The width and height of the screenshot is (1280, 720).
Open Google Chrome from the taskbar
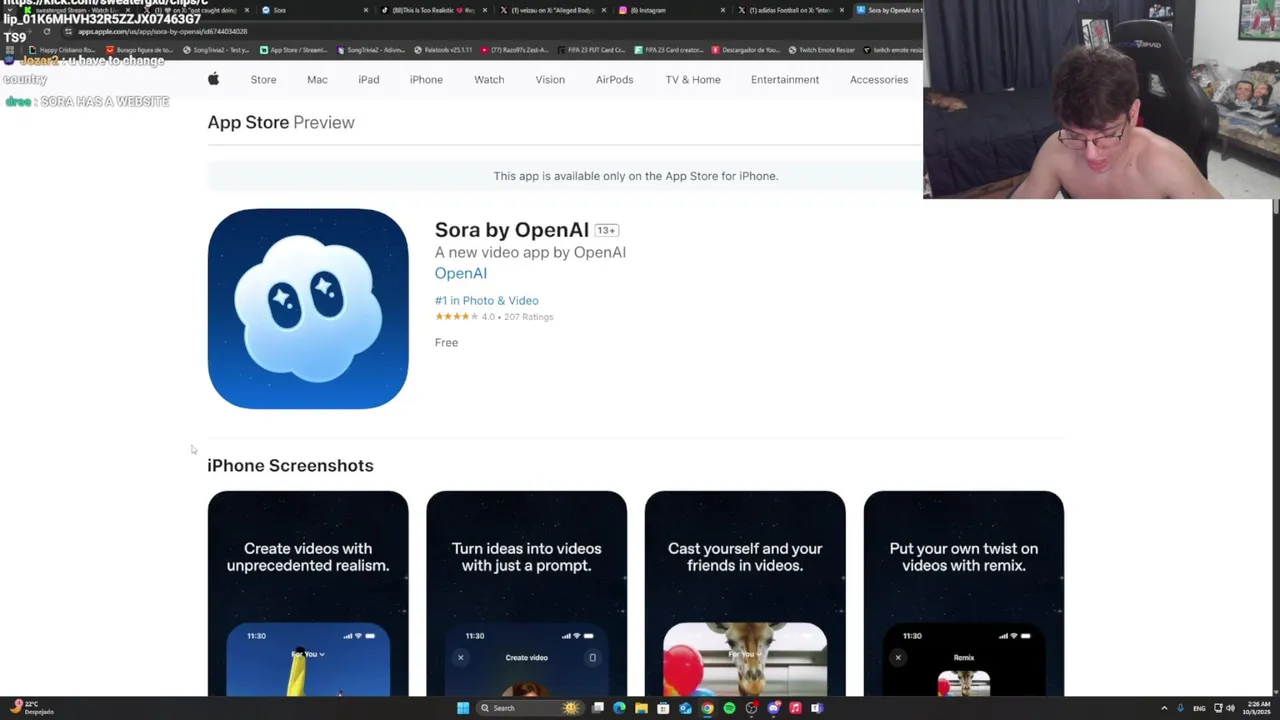(707, 708)
